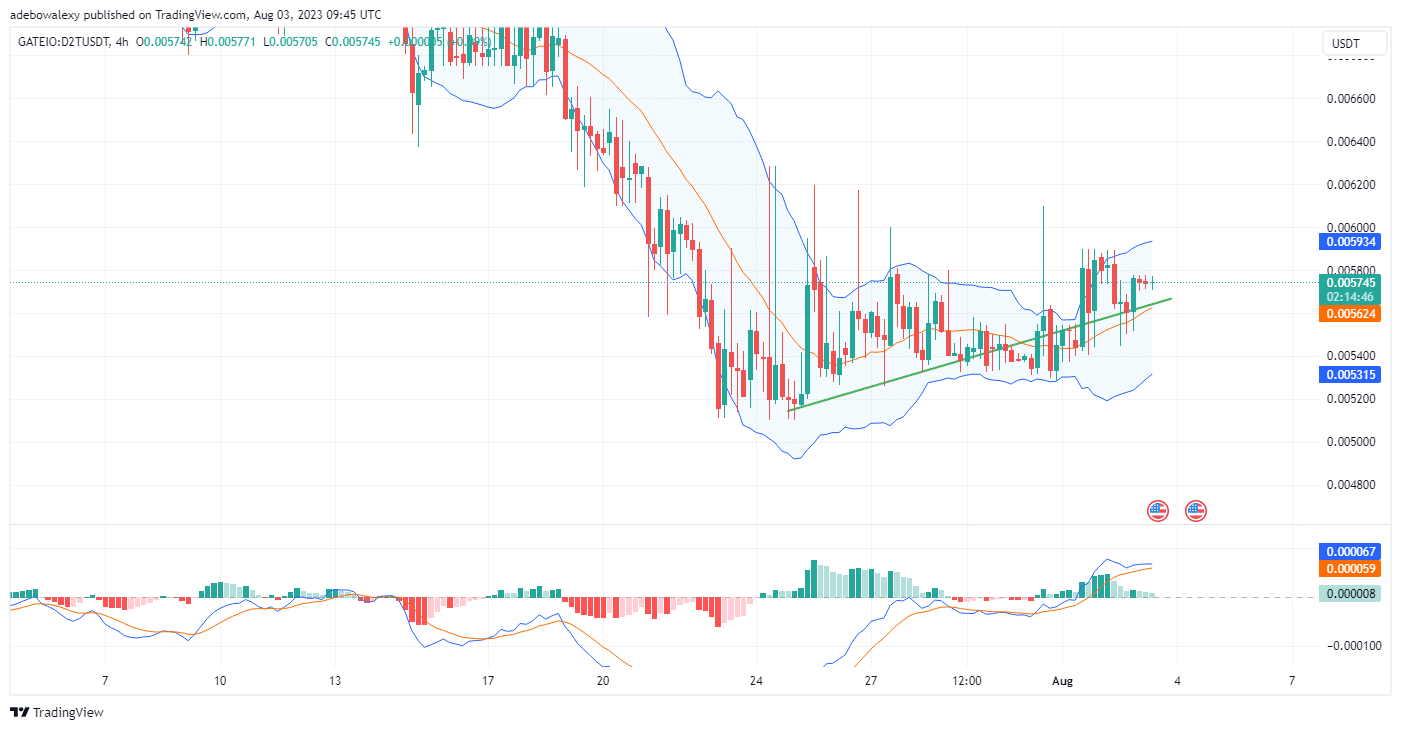Click the GATEIO:D2TUSDT symbol title
This screenshot has height=730, width=1401.
pyautogui.click(x=62, y=41)
